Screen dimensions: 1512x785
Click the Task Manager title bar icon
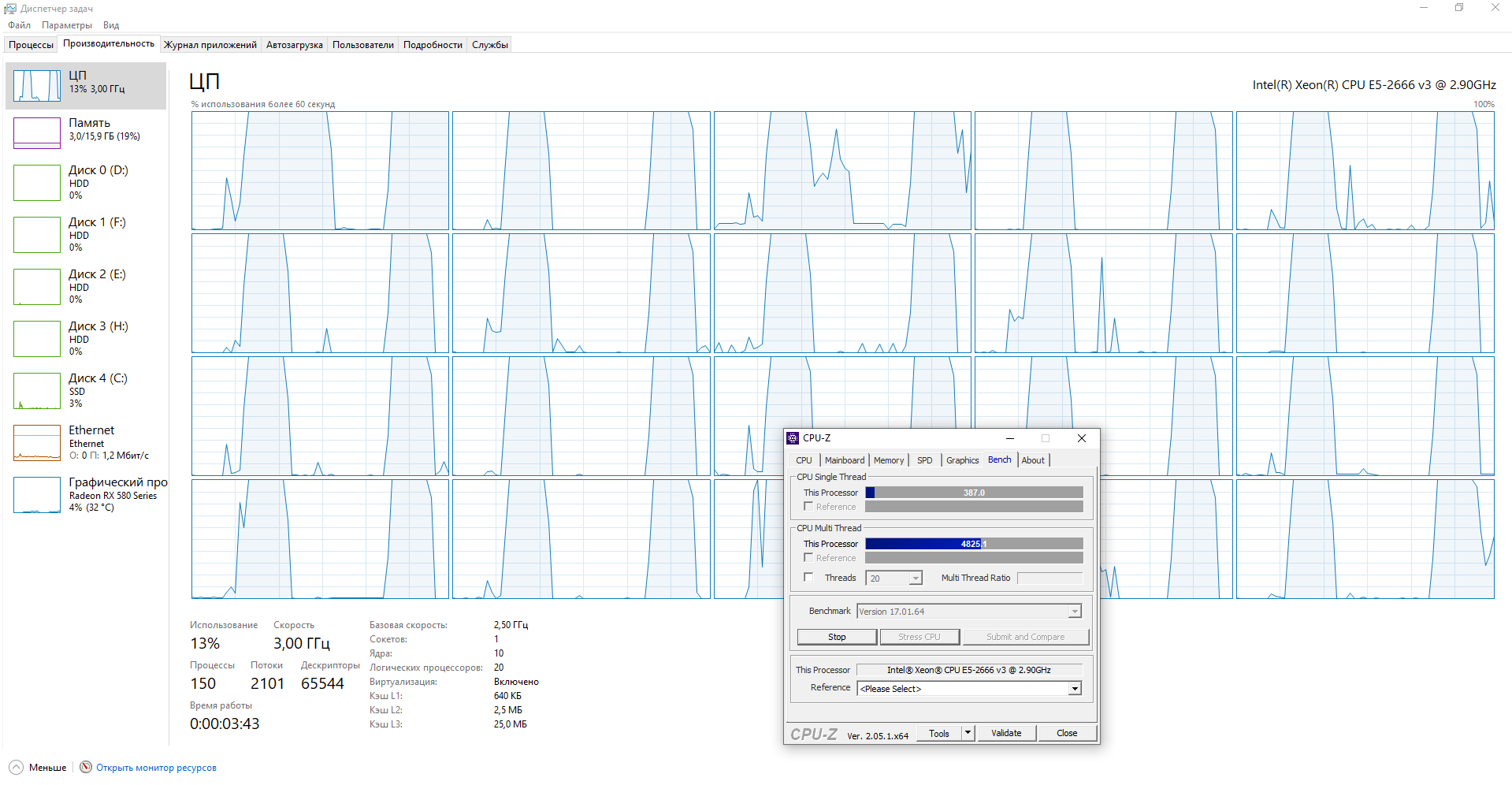(10, 8)
